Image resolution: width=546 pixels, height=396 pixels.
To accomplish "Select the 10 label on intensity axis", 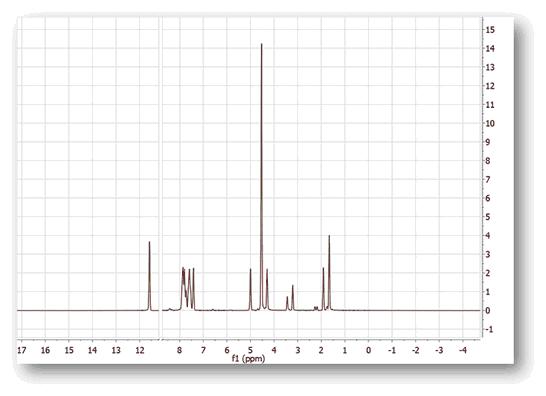I will coord(490,123).
